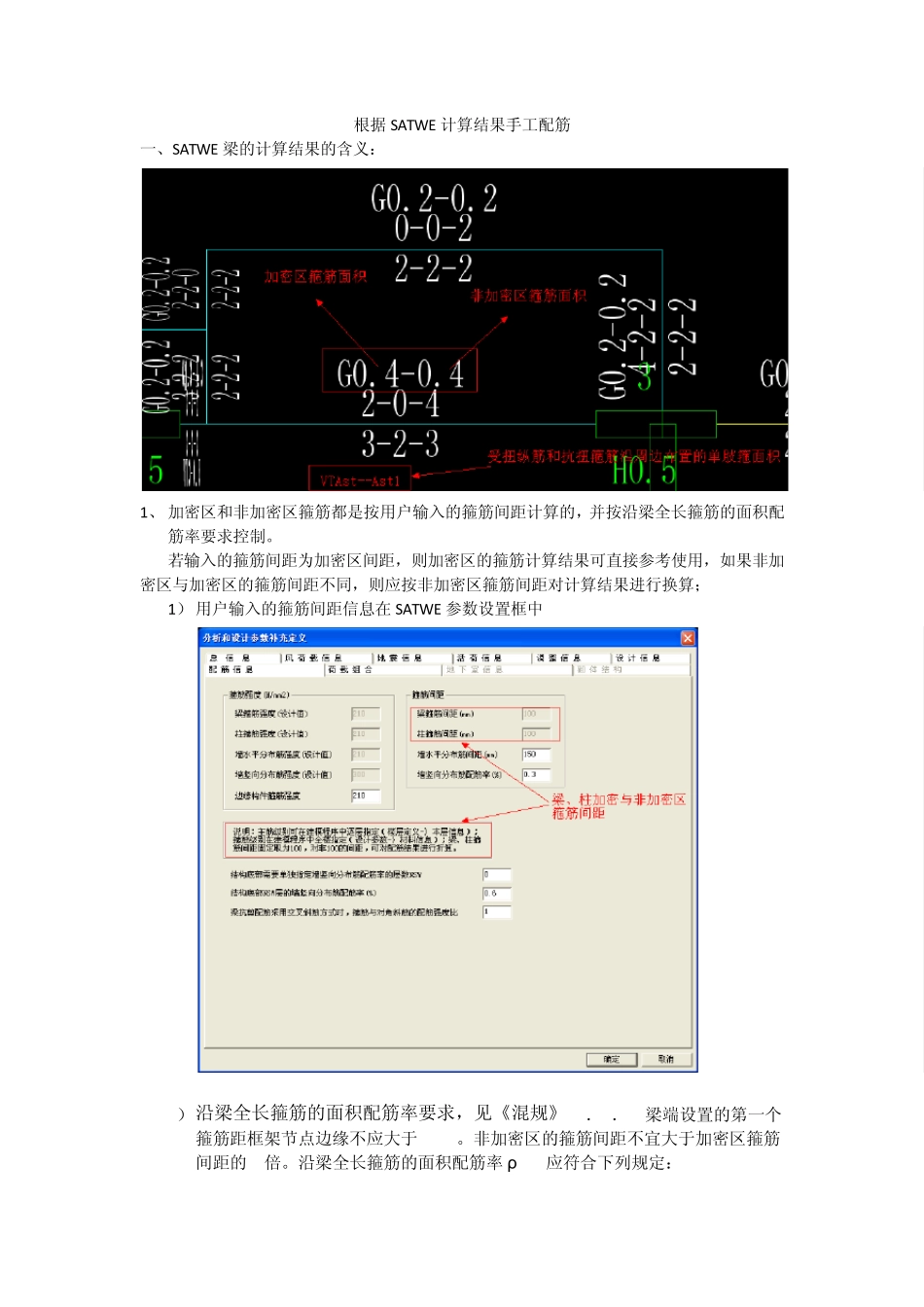Focus the 墙水平分布筋强度 field
The image size is (924, 1307).
click(x=365, y=755)
